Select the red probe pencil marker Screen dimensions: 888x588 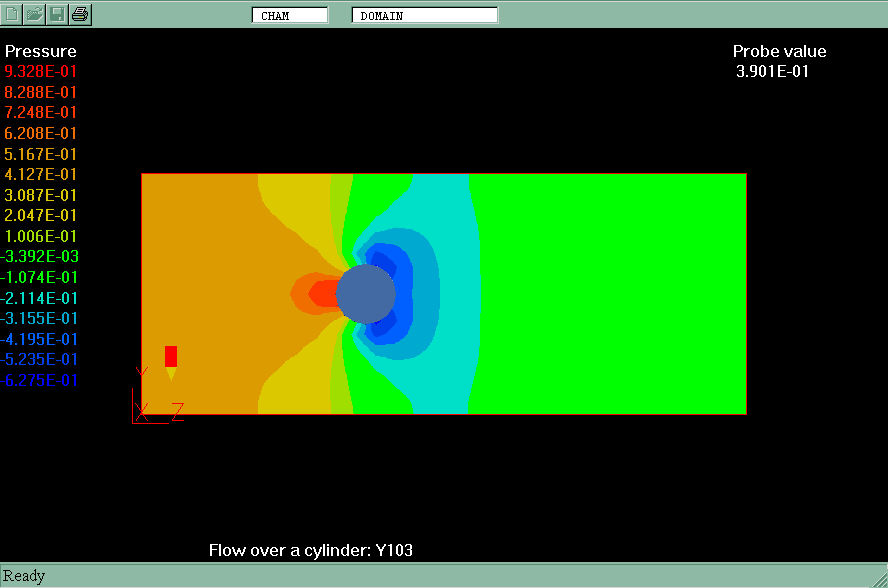171,360
